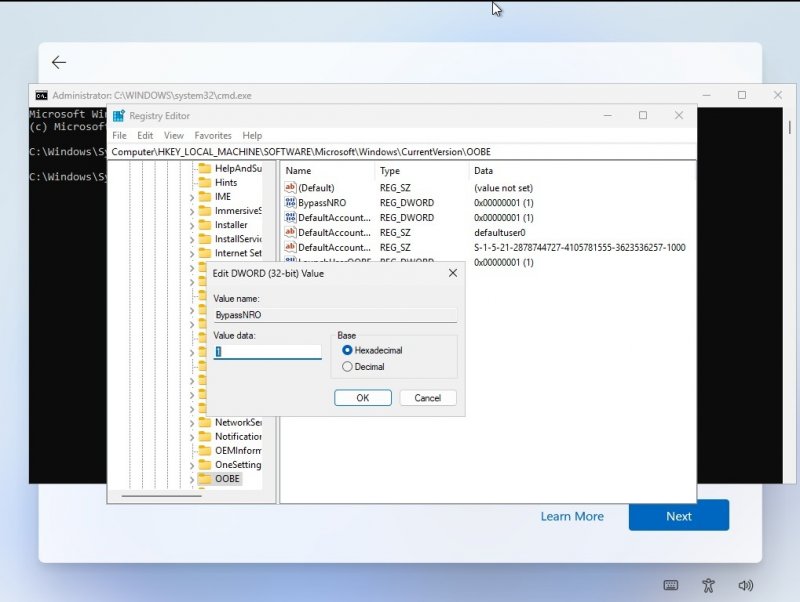The height and width of the screenshot is (602, 800).
Task: Open the File menu
Action: point(119,135)
